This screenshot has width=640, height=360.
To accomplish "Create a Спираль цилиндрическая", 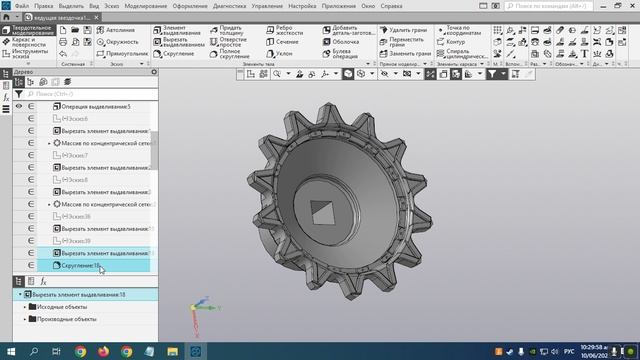I will (462, 54).
